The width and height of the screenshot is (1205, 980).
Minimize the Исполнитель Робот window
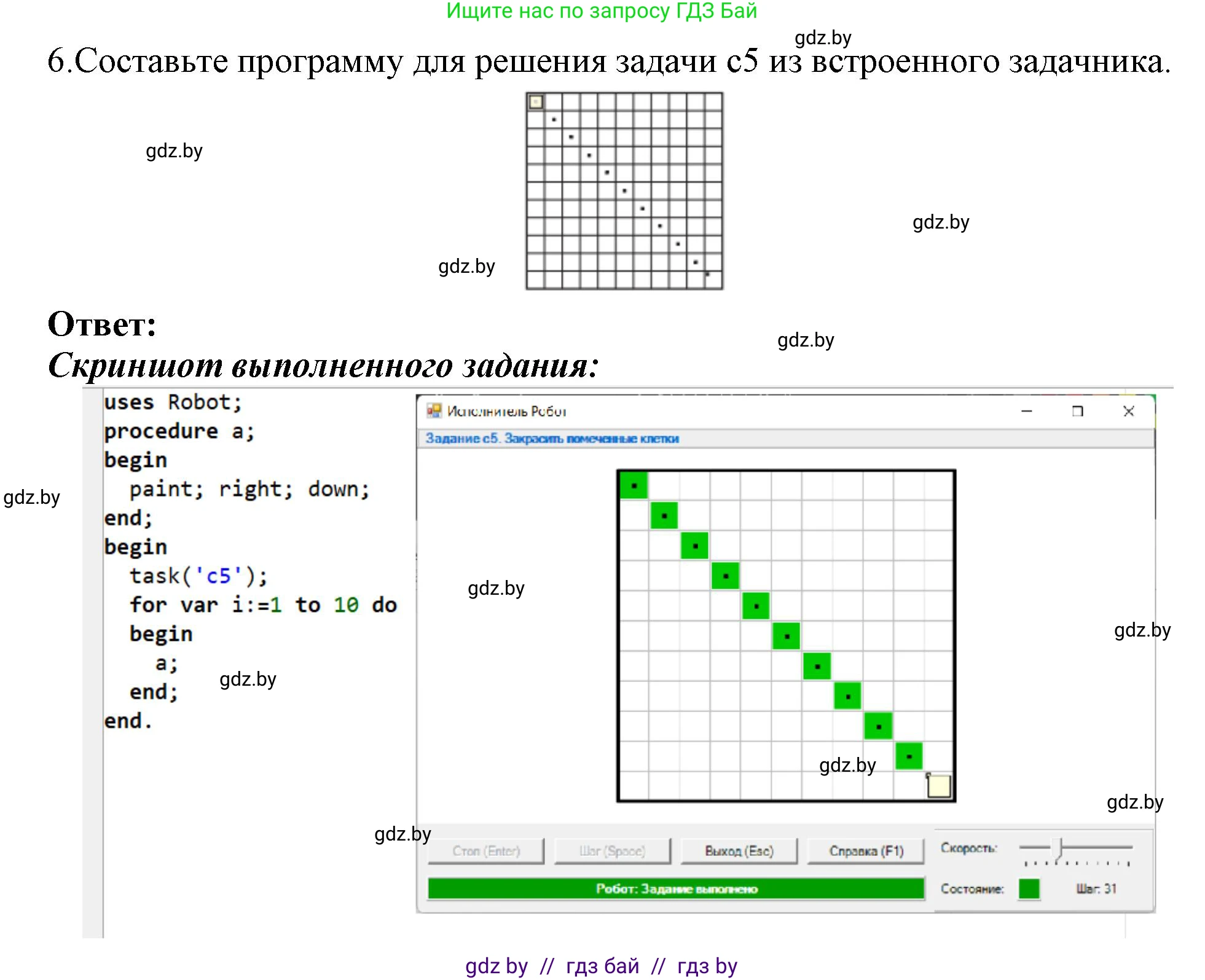coord(1026,411)
